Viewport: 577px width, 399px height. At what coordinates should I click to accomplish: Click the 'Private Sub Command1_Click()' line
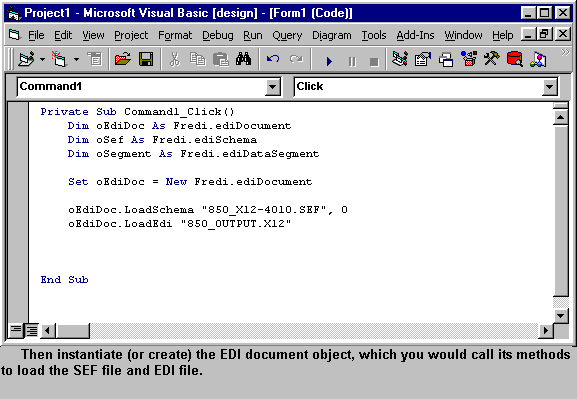pos(137,112)
